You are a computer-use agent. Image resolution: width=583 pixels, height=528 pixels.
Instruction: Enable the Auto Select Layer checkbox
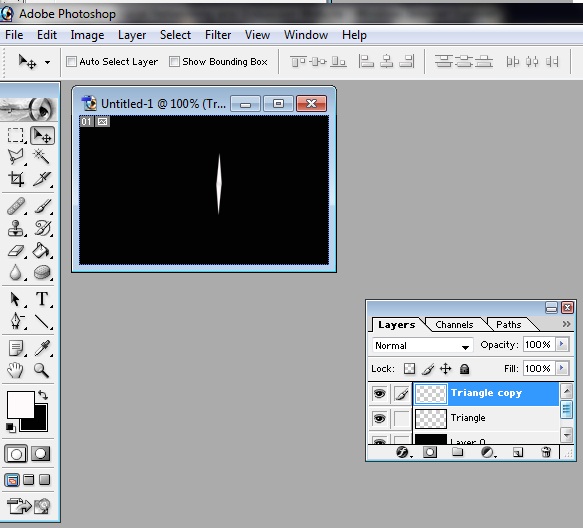click(71, 61)
